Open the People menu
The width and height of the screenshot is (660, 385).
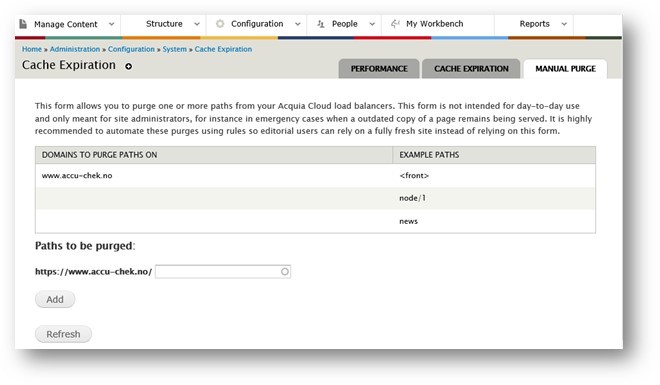[344, 24]
